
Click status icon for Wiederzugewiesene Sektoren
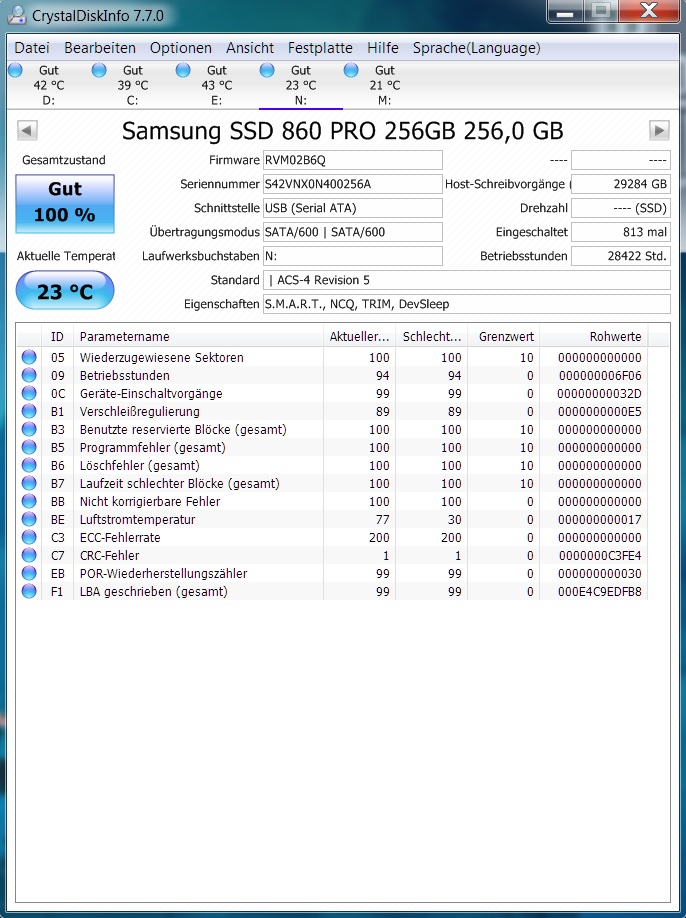coord(29,357)
